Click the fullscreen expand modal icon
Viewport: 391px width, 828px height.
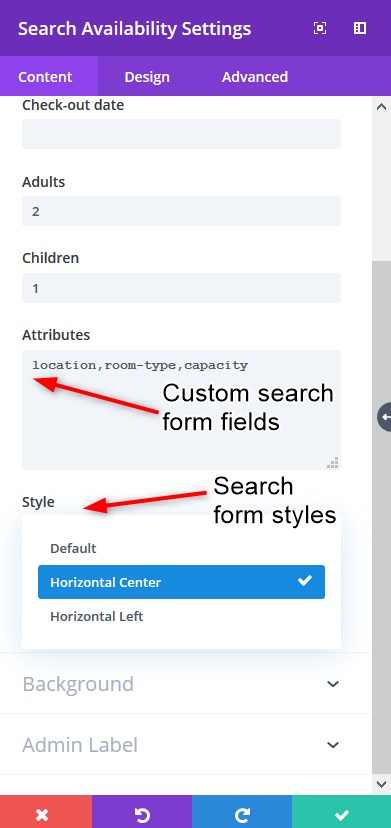tap(320, 28)
